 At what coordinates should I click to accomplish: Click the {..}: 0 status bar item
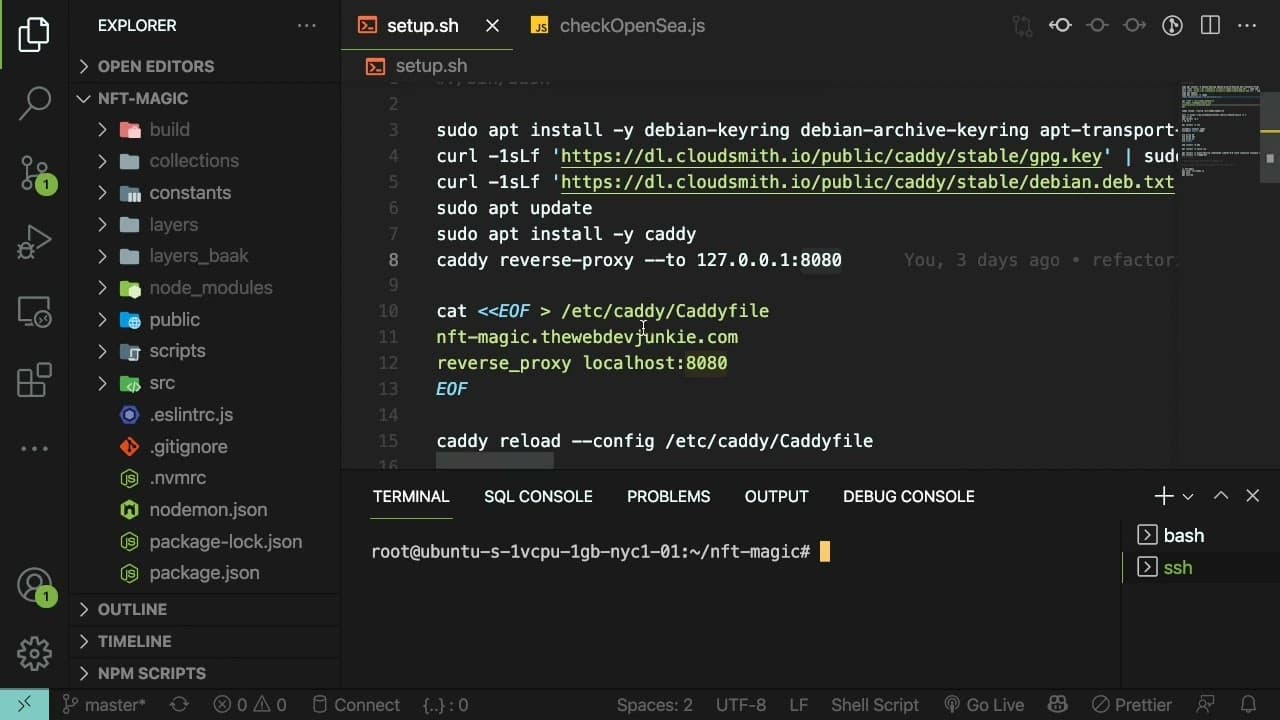tap(446, 705)
